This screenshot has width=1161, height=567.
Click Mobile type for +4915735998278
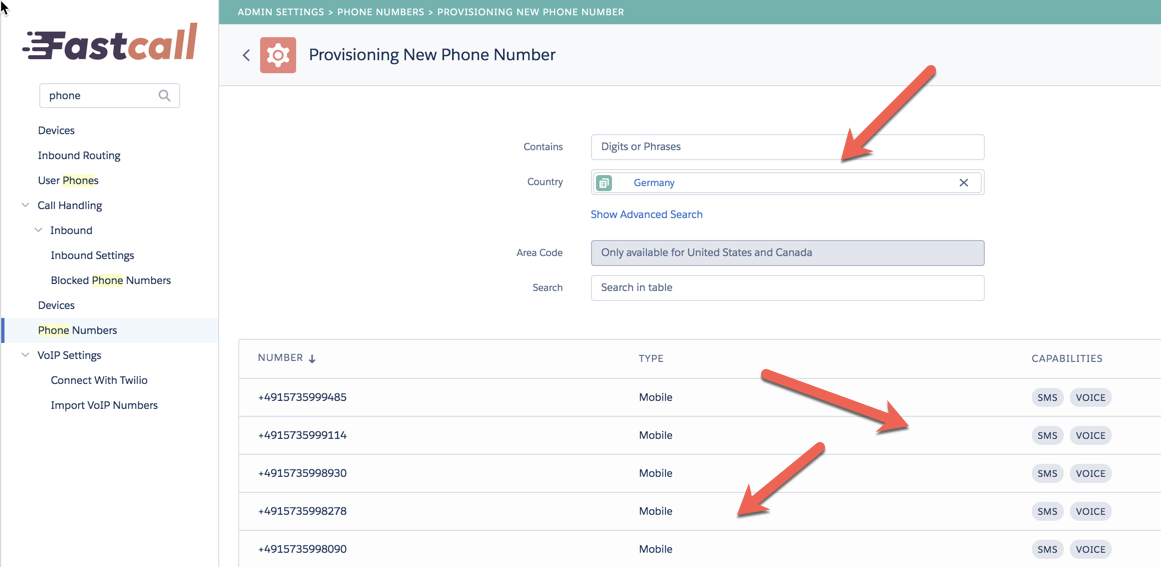pyautogui.click(x=655, y=511)
